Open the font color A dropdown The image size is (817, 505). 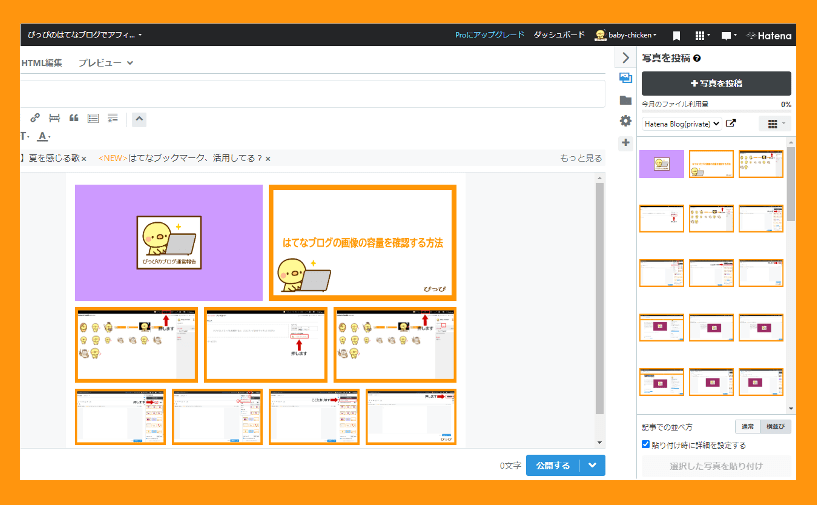pyautogui.click(x=44, y=137)
